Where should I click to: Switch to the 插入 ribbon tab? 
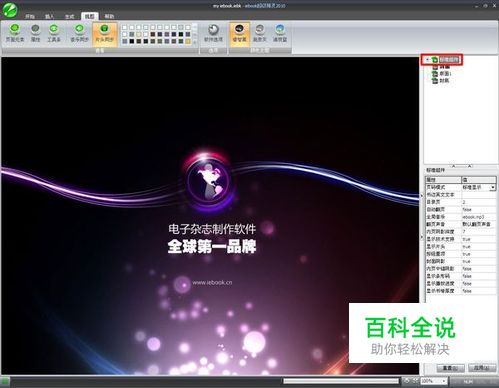click(49, 16)
